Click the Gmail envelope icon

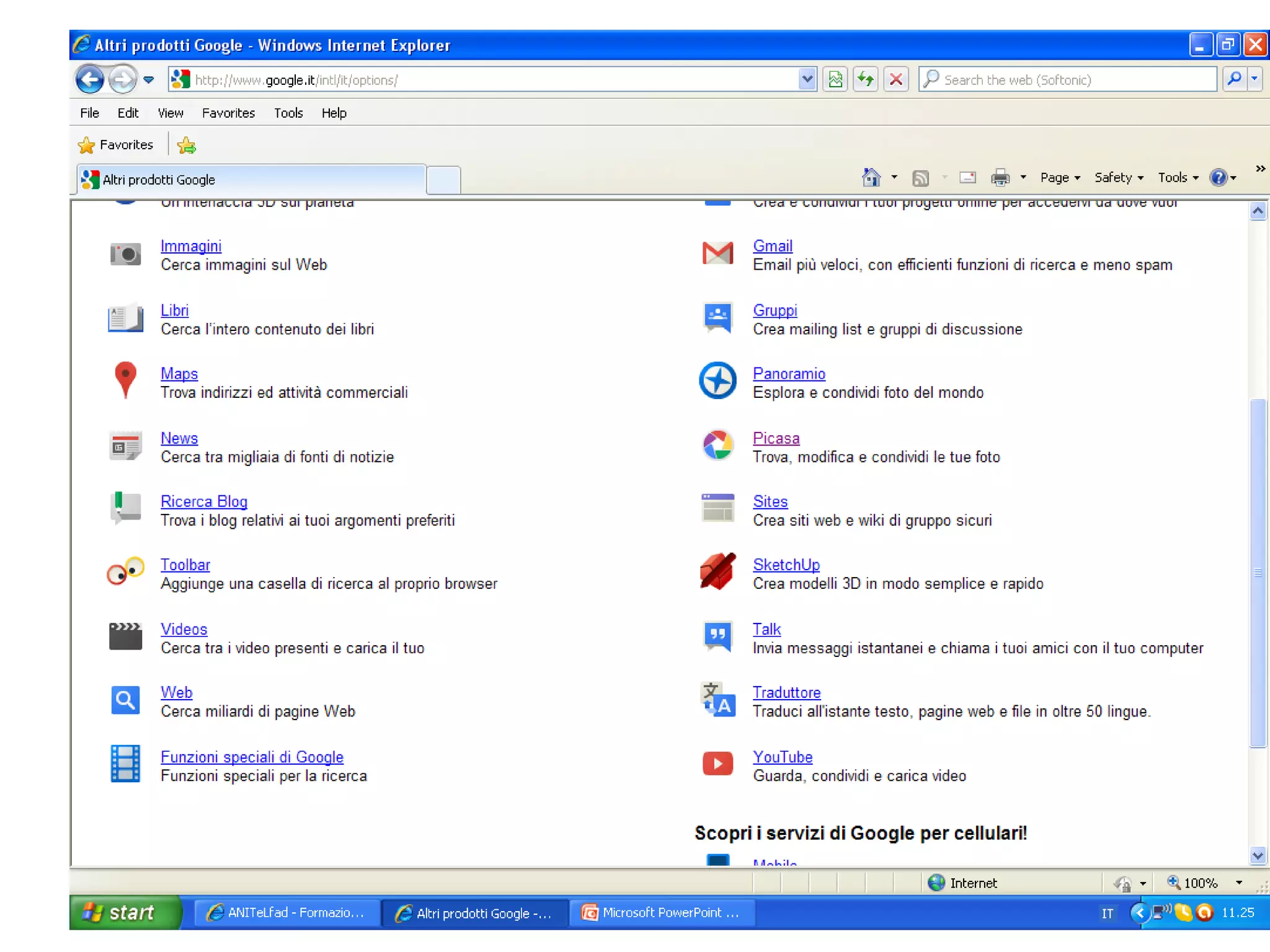point(717,253)
